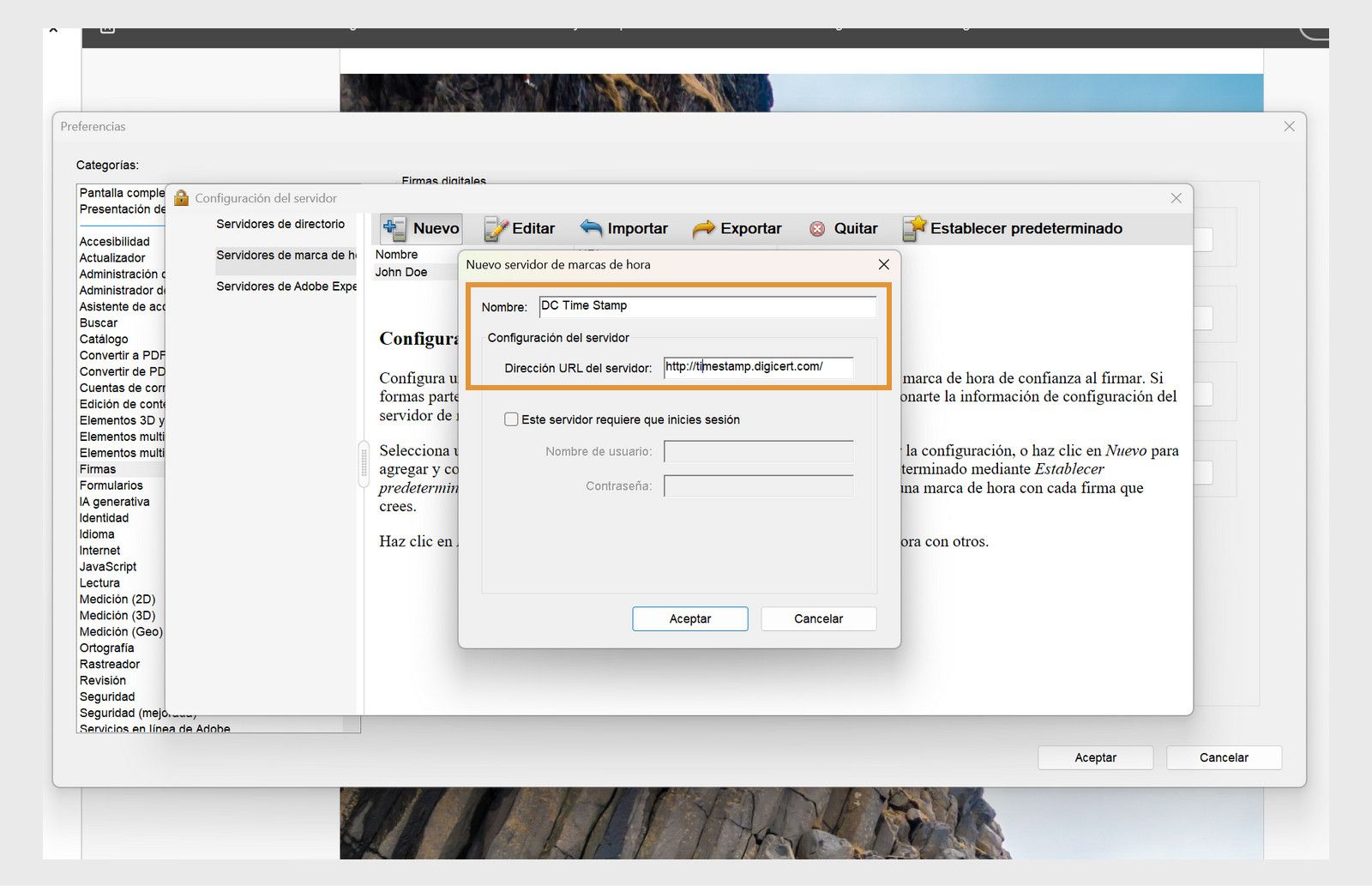Cancel the new timestamp server dialog
The image size is (1372, 886).
[x=817, y=618]
